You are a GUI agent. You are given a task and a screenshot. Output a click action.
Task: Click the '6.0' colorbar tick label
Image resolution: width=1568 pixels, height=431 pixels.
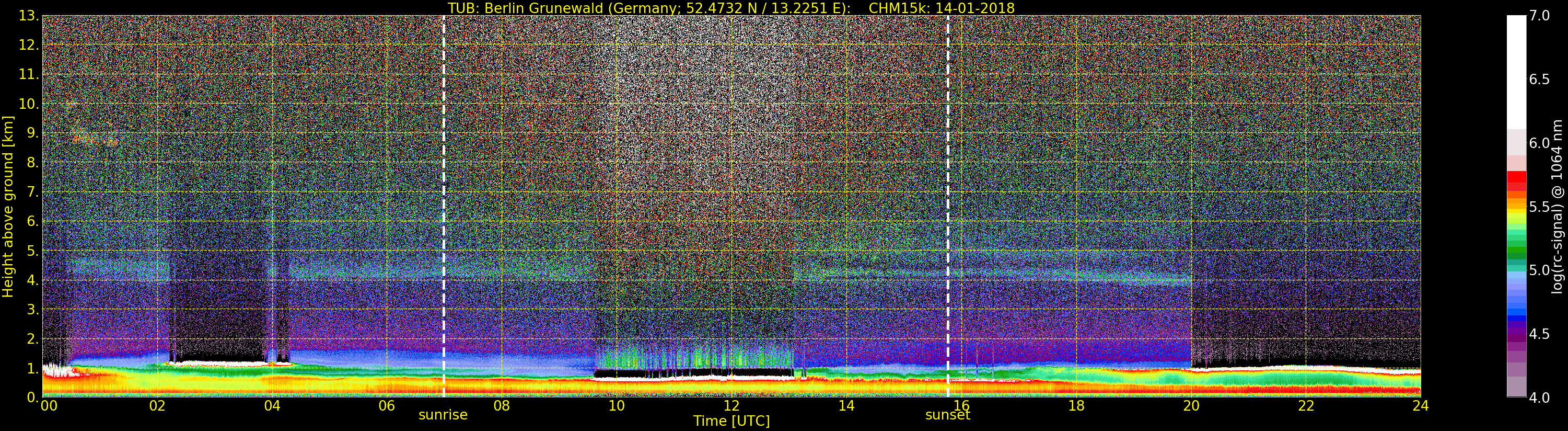1539,143
